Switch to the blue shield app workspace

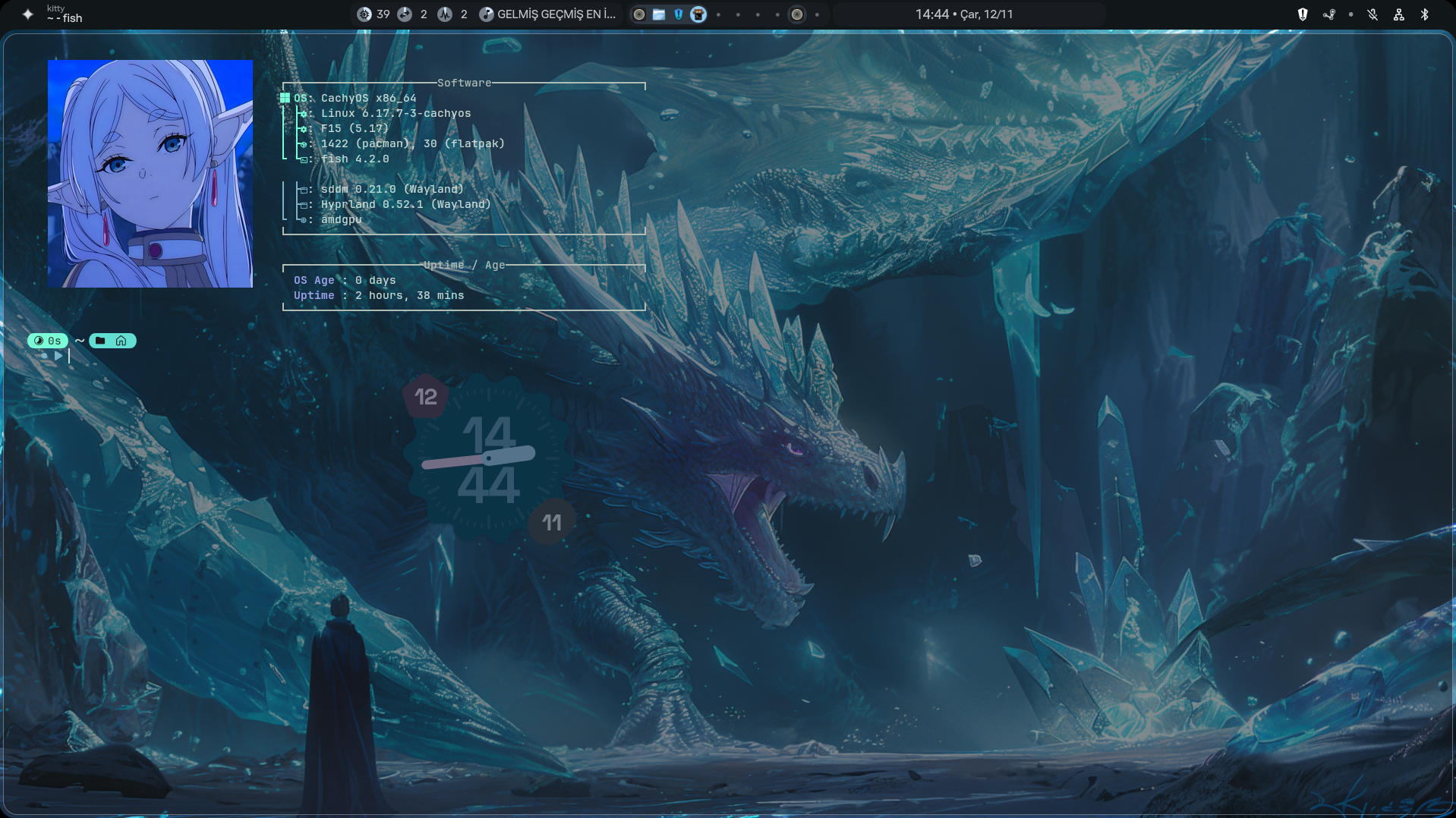coord(679,14)
